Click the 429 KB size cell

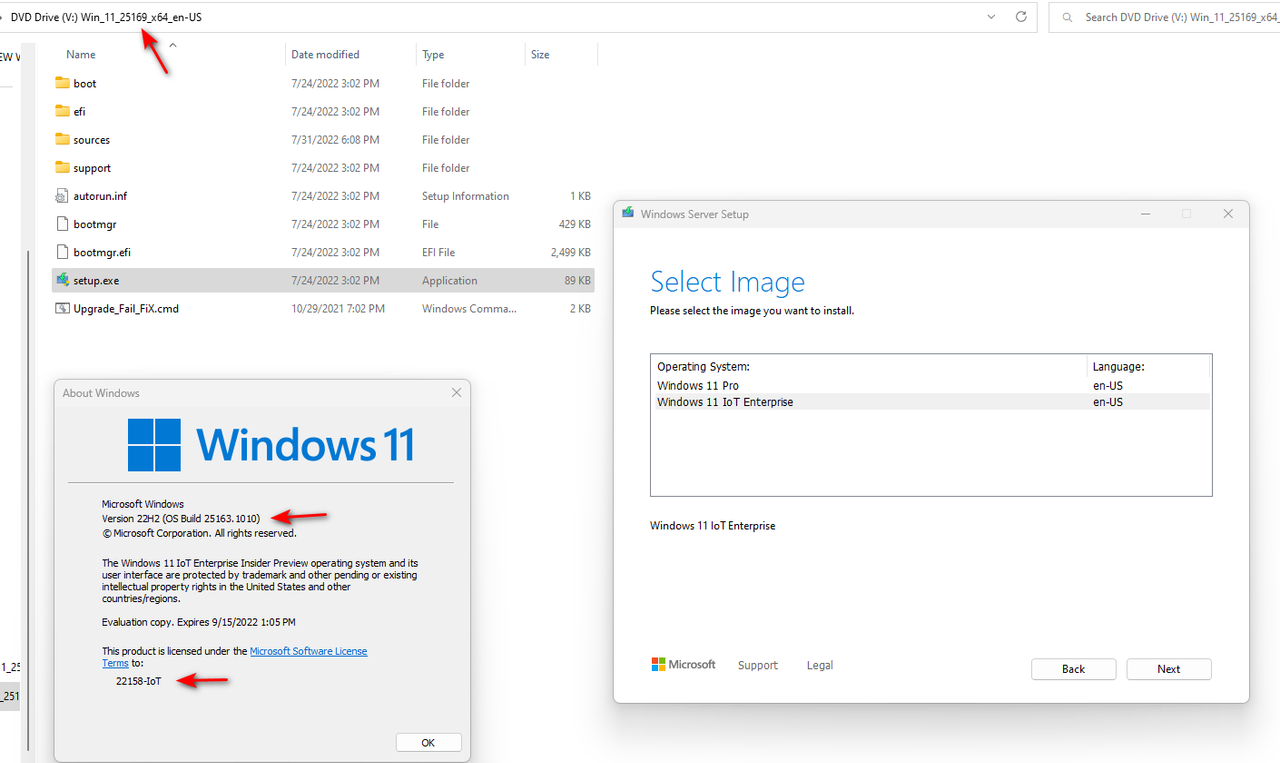pyautogui.click(x=575, y=225)
